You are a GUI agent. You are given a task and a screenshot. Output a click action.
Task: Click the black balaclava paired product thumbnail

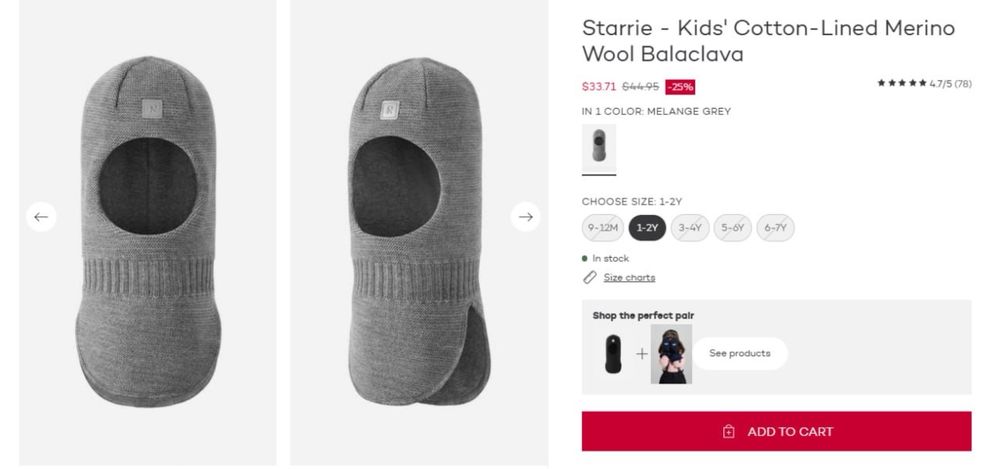pyautogui.click(x=613, y=354)
